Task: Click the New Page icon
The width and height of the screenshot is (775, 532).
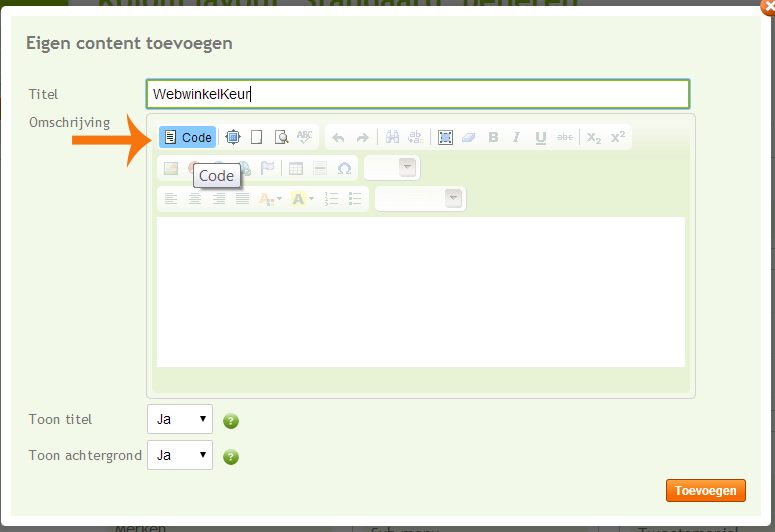Action: [256, 137]
